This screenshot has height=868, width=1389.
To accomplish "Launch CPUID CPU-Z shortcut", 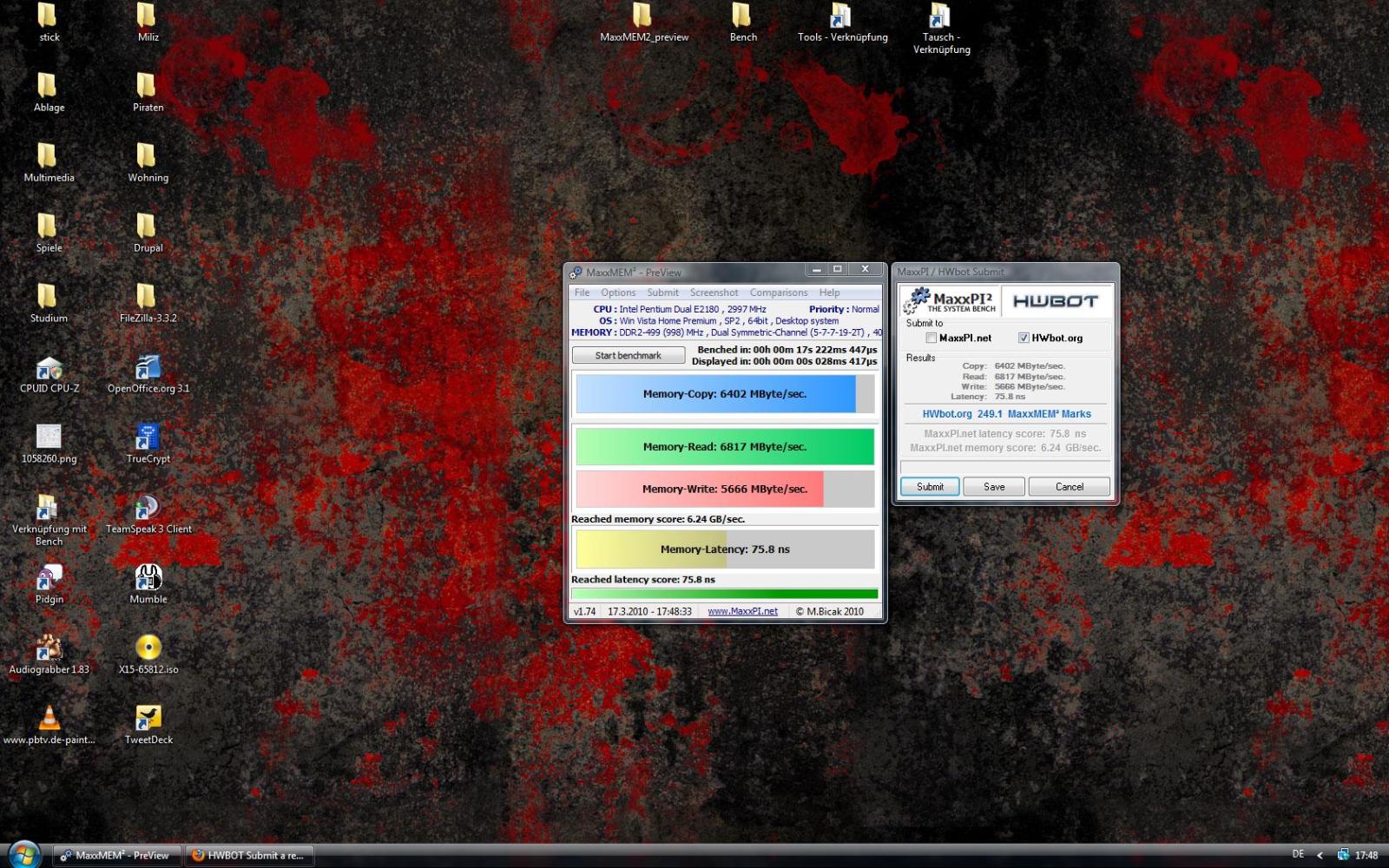I will (x=49, y=373).
